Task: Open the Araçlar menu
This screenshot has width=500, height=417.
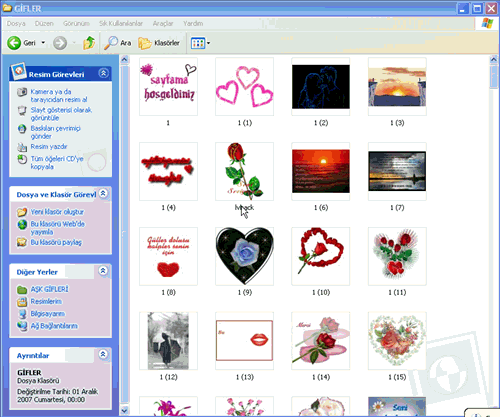Action: [x=163, y=23]
